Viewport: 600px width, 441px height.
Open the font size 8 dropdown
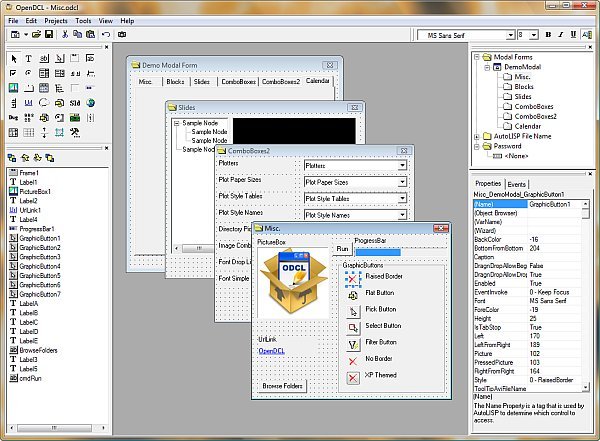click(534, 35)
